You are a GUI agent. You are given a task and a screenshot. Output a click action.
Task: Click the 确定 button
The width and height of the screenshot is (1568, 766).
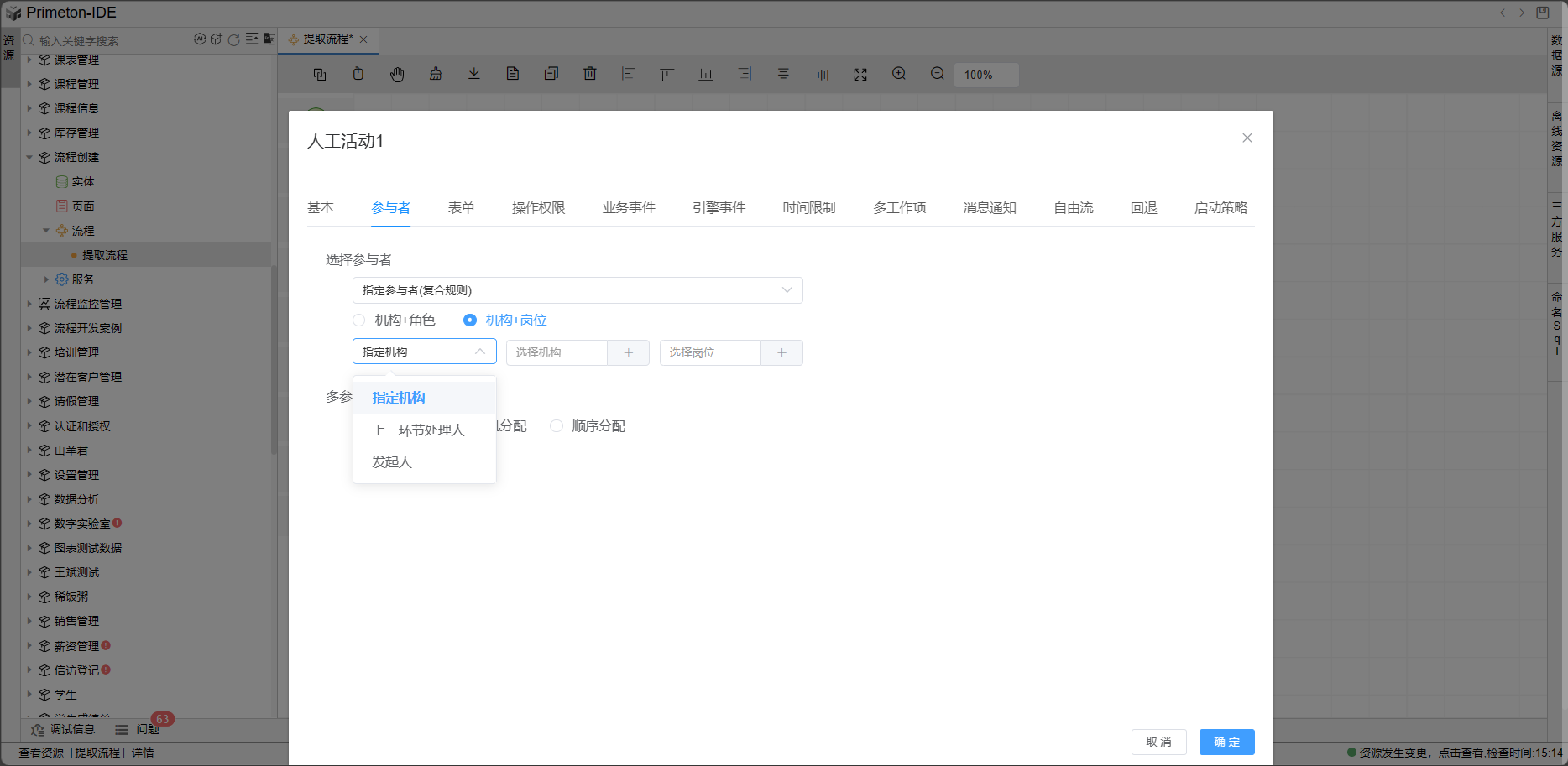(1226, 742)
